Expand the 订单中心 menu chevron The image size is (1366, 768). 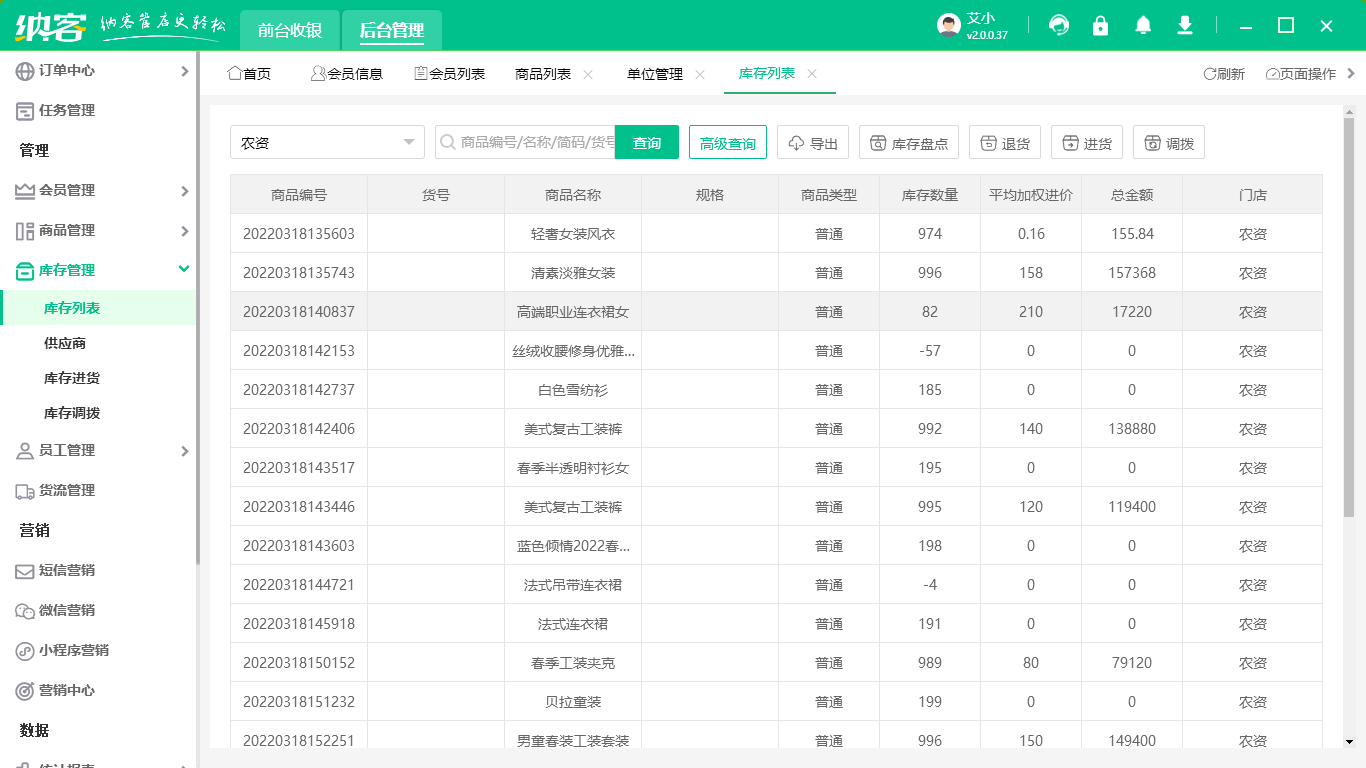coord(184,71)
